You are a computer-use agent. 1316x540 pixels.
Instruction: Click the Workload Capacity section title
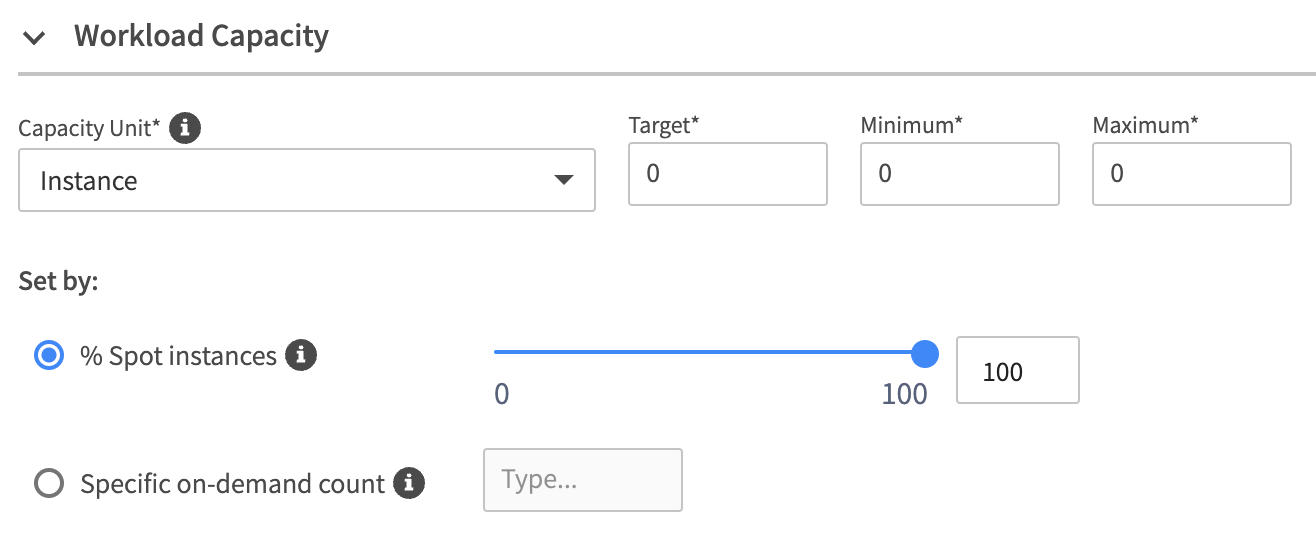201,37
